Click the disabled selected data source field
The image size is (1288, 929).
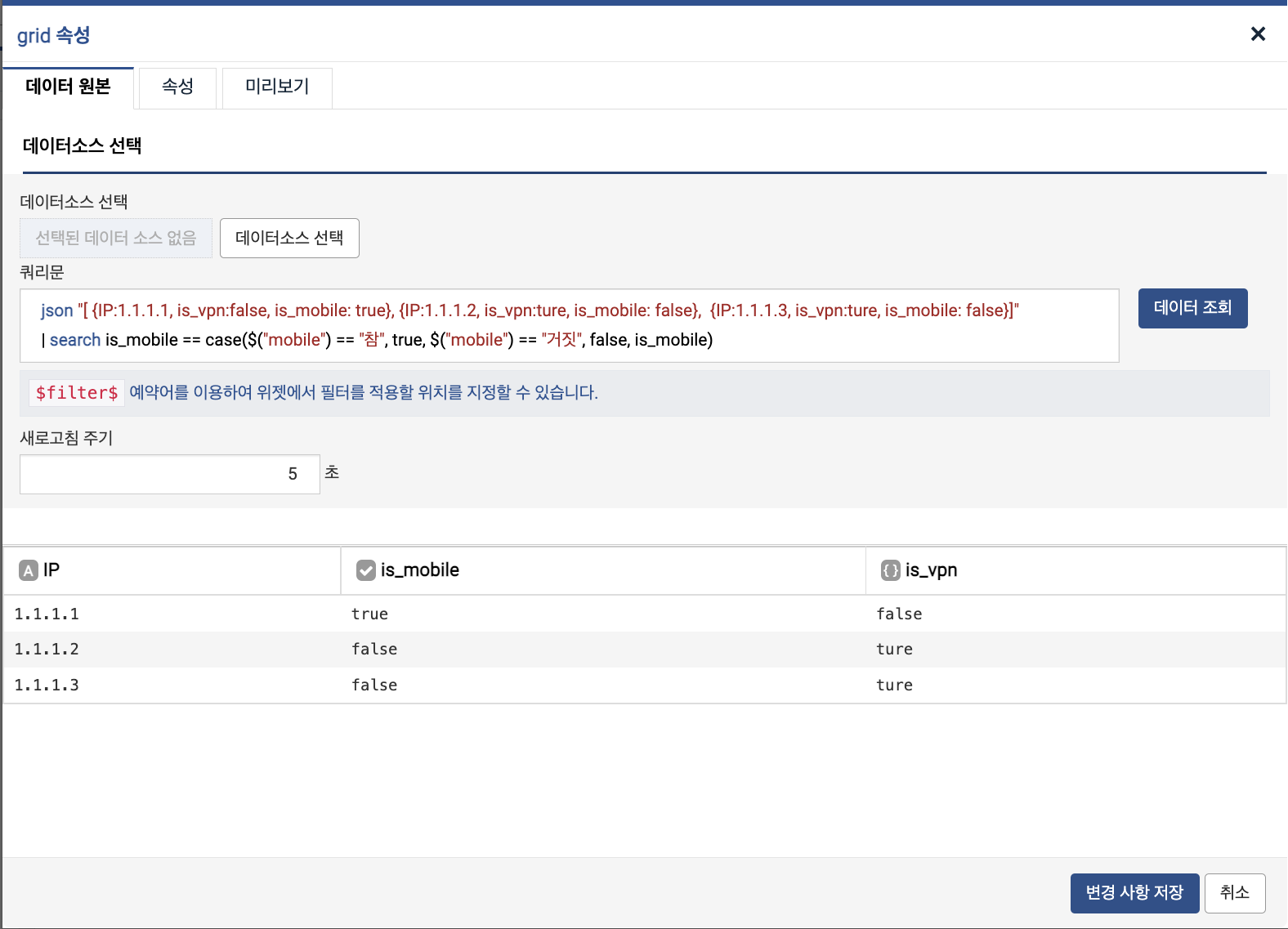pos(116,238)
